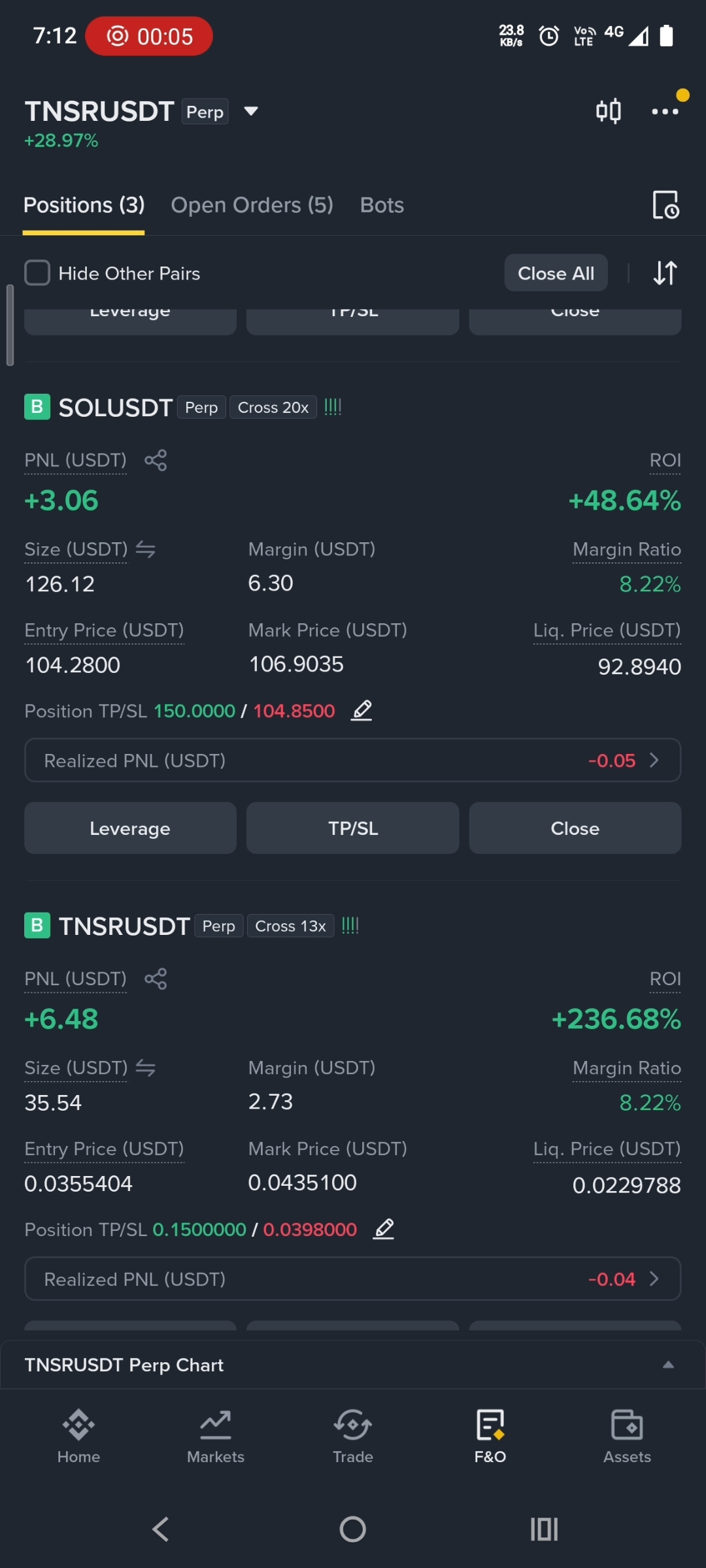Edit the SOLUSDT position TP/SL pencil

tap(361, 710)
